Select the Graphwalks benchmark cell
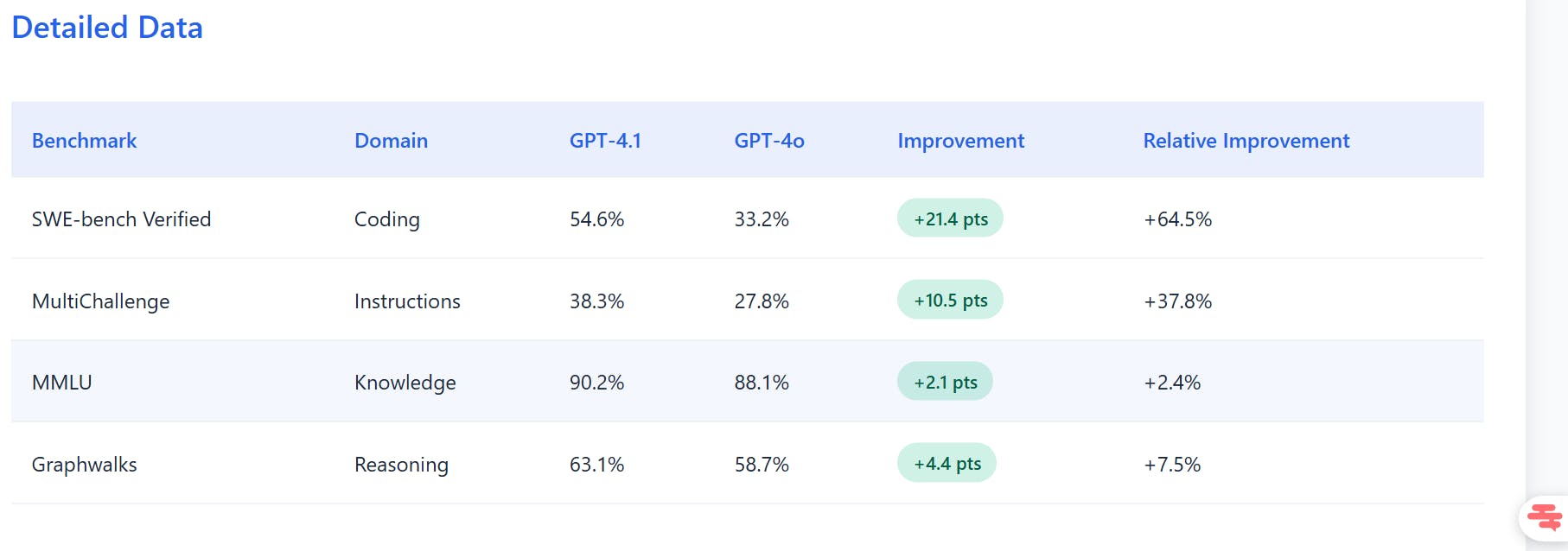This screenshot has width=1568, height=551. click(84, 465)
